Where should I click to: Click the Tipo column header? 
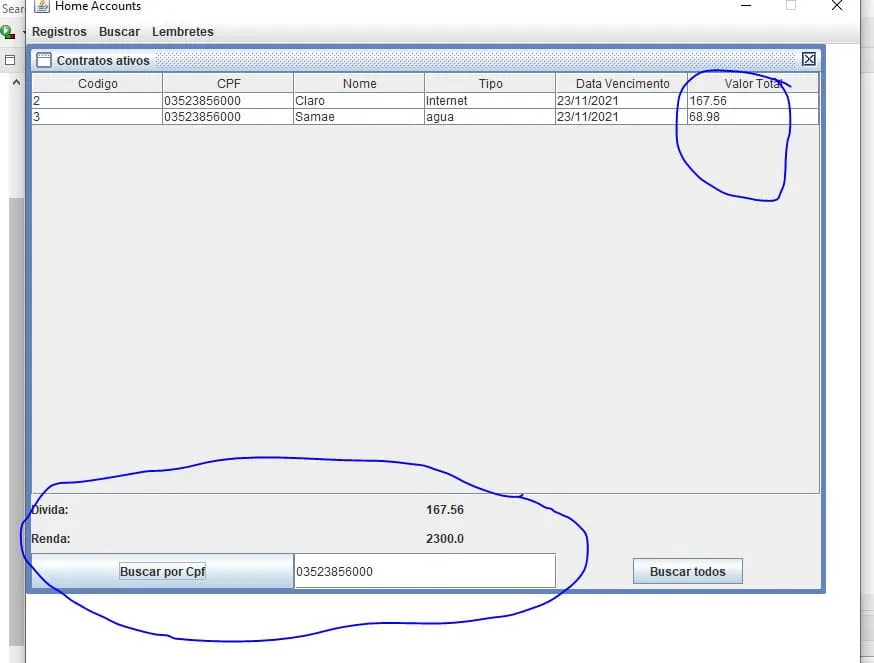pyautogui.click(x=490, y=84)
